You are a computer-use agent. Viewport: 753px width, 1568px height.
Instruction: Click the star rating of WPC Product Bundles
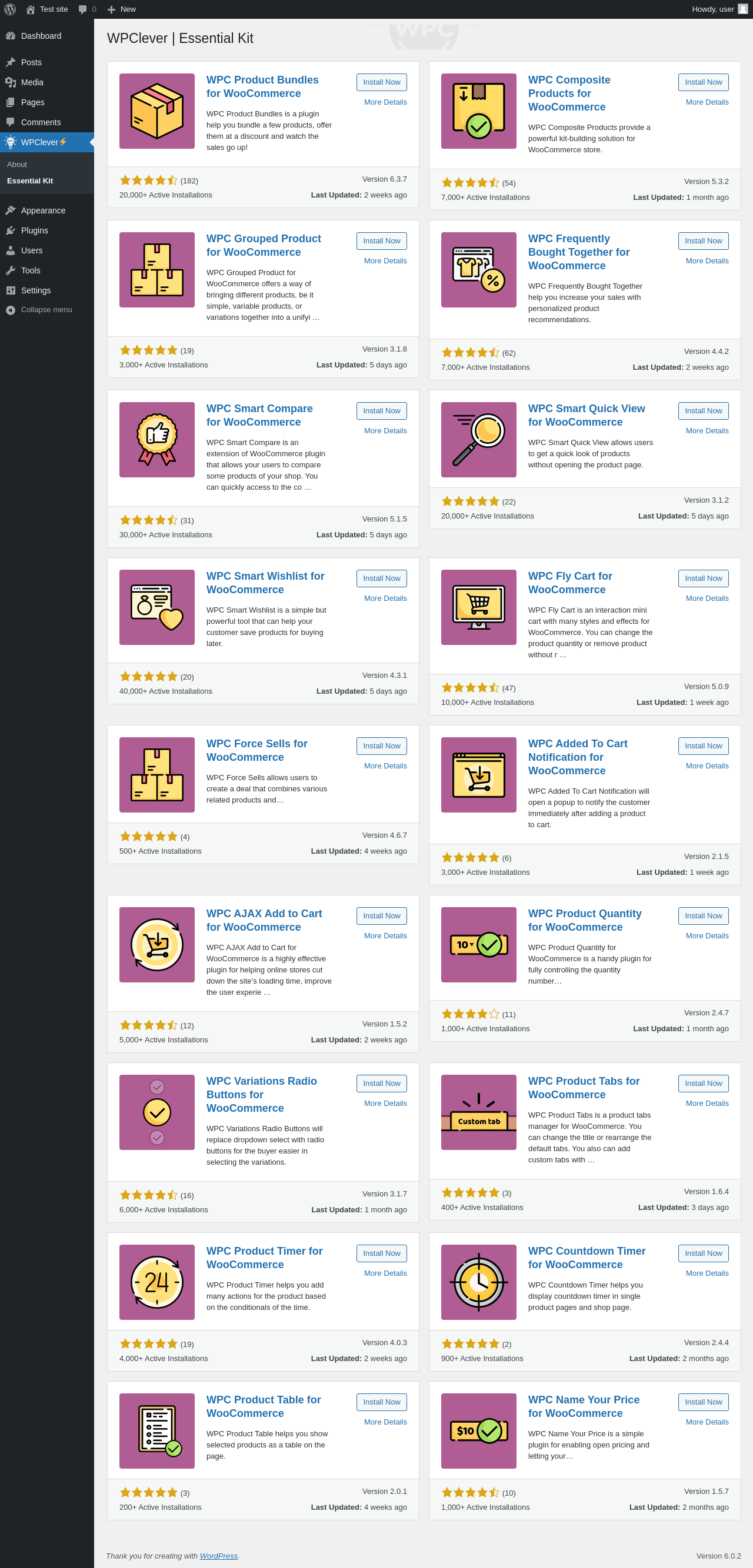click(149, 180)
